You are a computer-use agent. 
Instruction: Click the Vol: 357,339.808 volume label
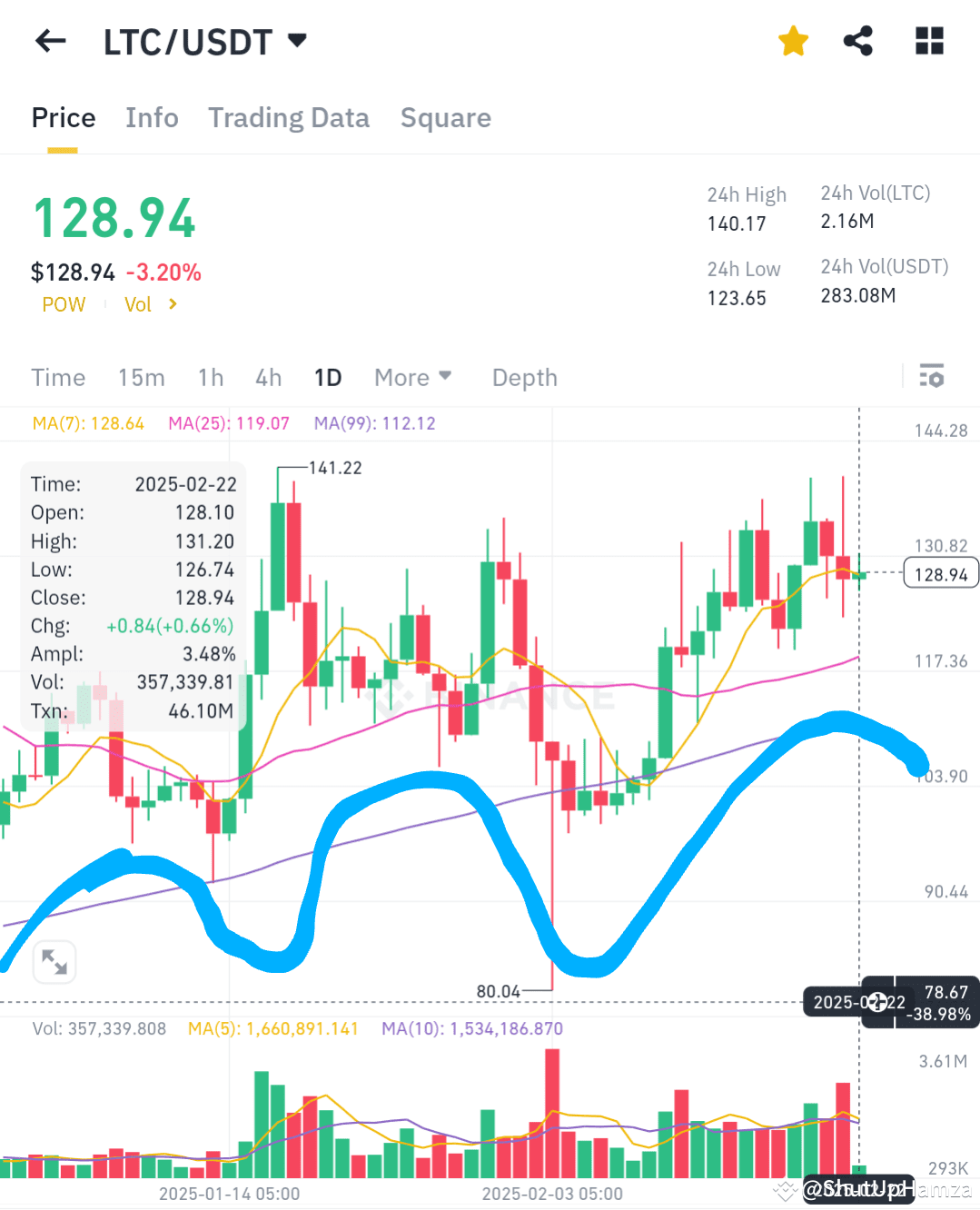(x=100, y=1029)
